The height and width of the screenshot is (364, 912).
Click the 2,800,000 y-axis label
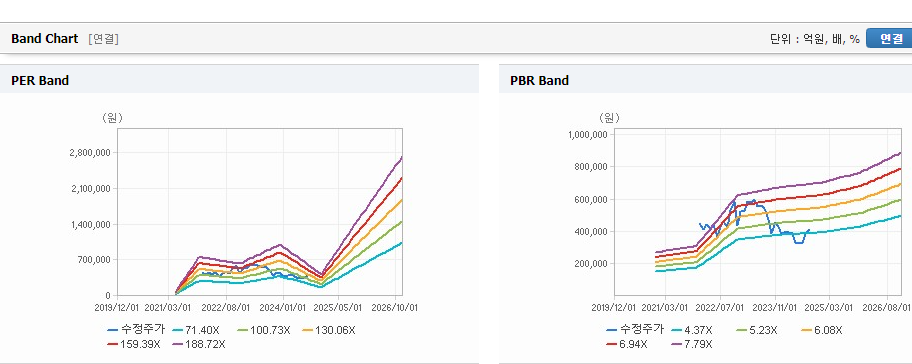coord(90,153)
